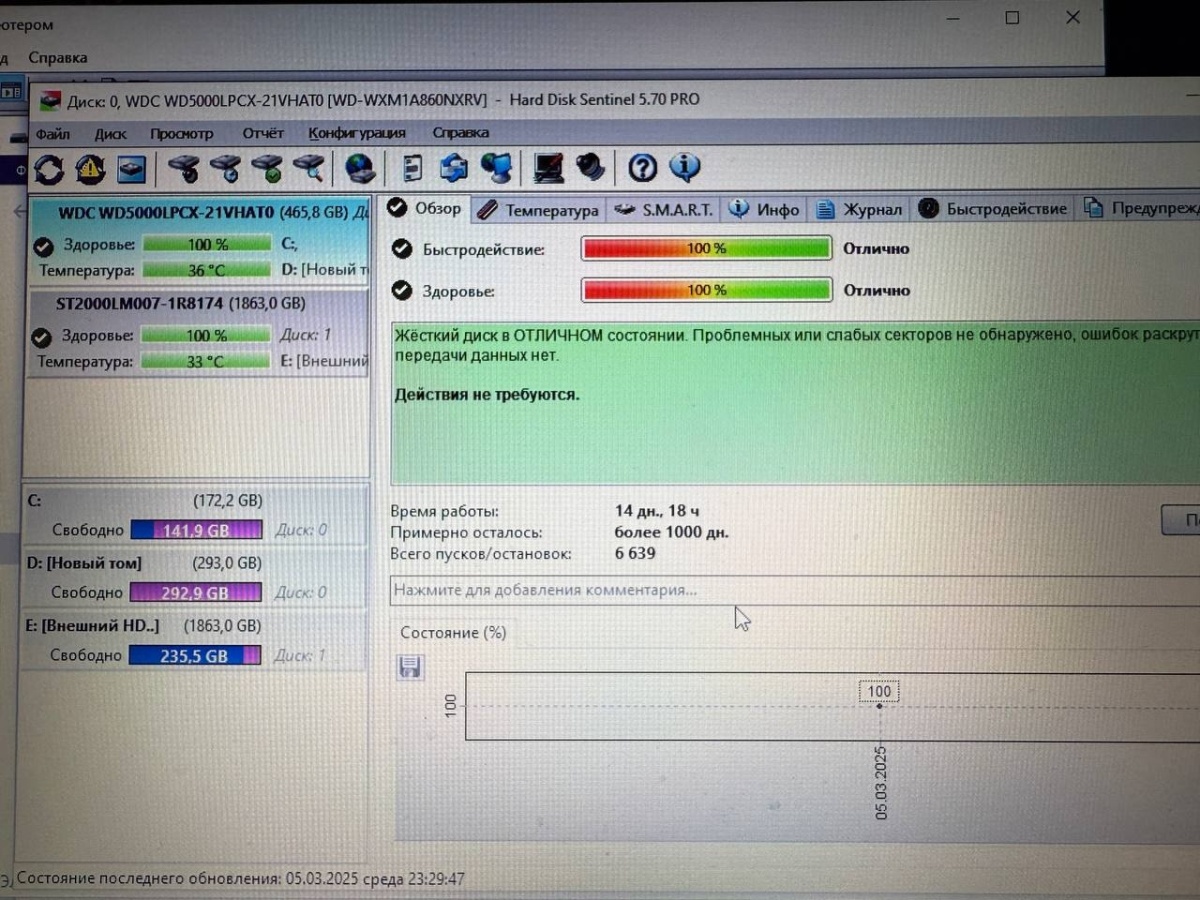
Task: Click the disk with black dot test icon
Action: pyautogui.click(x=183, y=169)
